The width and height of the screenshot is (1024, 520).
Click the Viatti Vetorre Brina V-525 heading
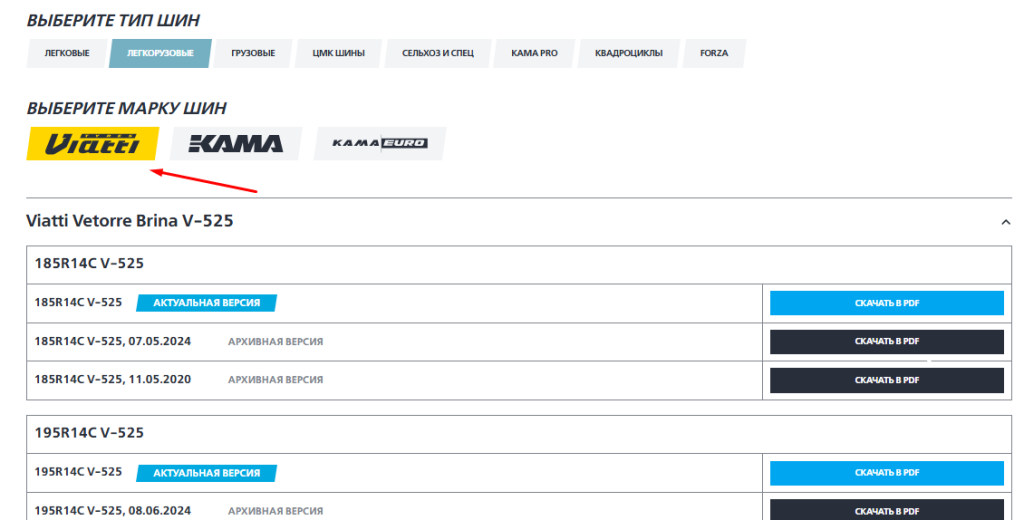[129, 221]
